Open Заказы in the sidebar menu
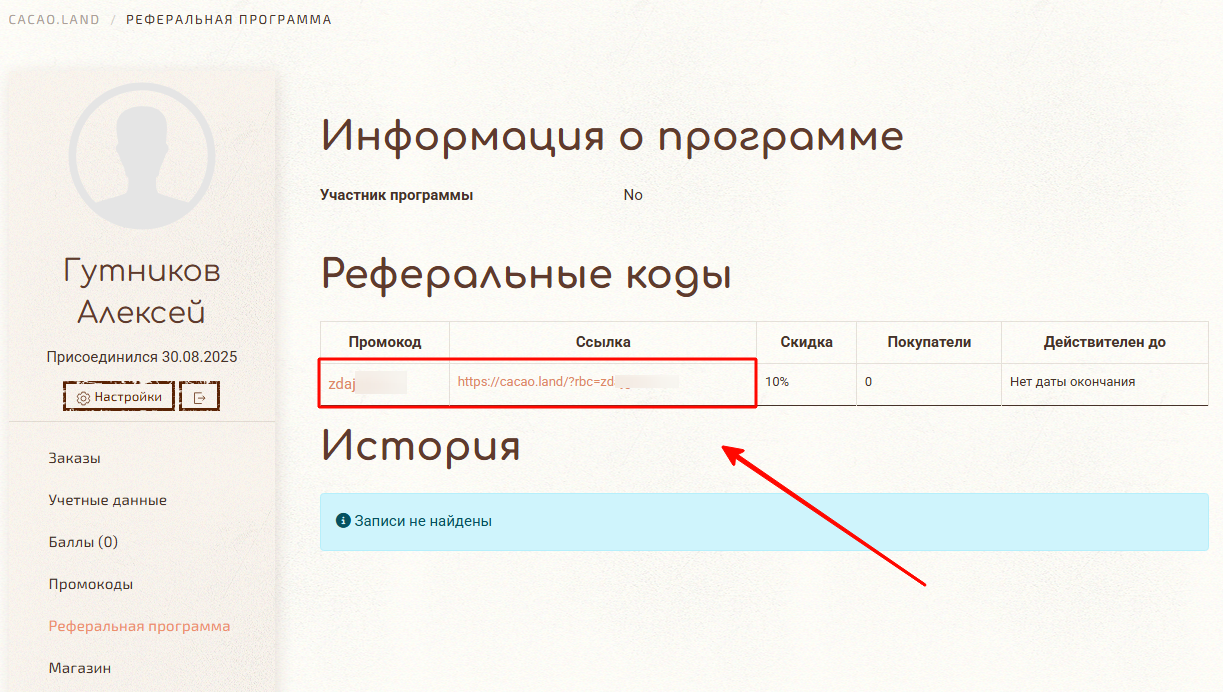Screen dimensions: 1223x692 click(x=74, y=458)
